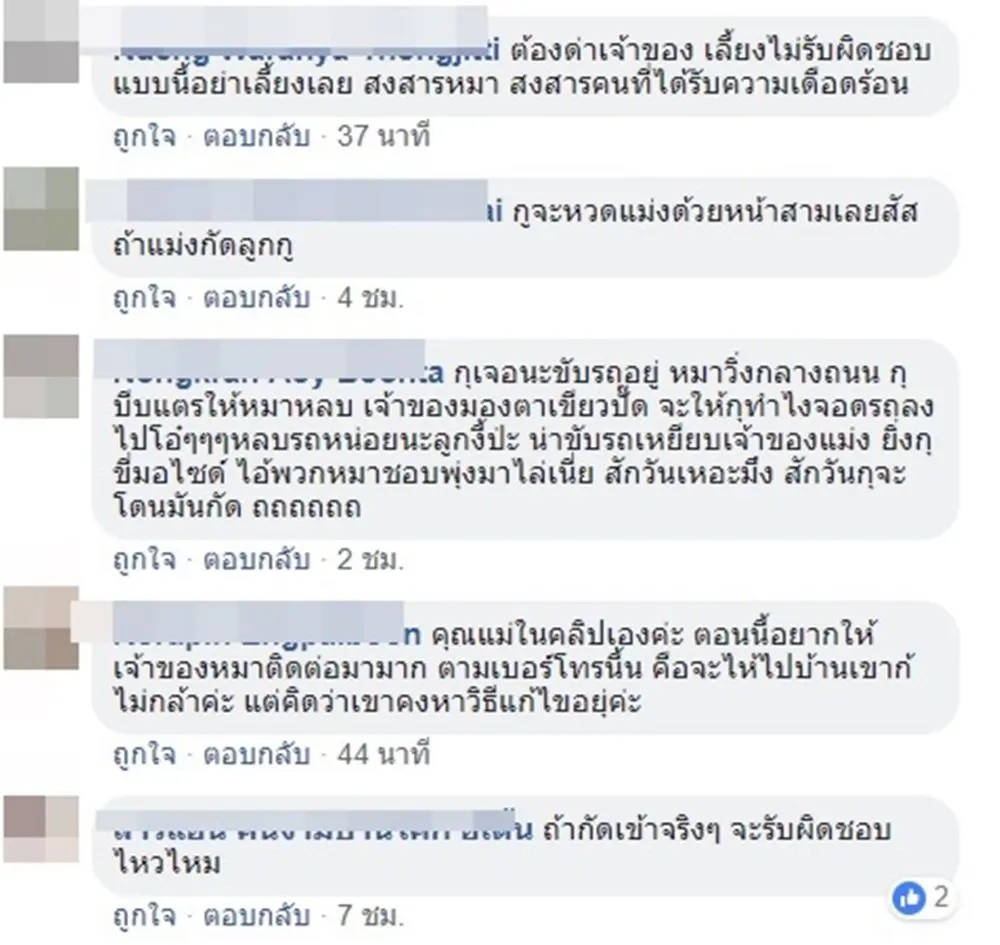1000x945 pixels.
Task: Like the comment posted 7 ชม. ago
Action: pos(144,916)
